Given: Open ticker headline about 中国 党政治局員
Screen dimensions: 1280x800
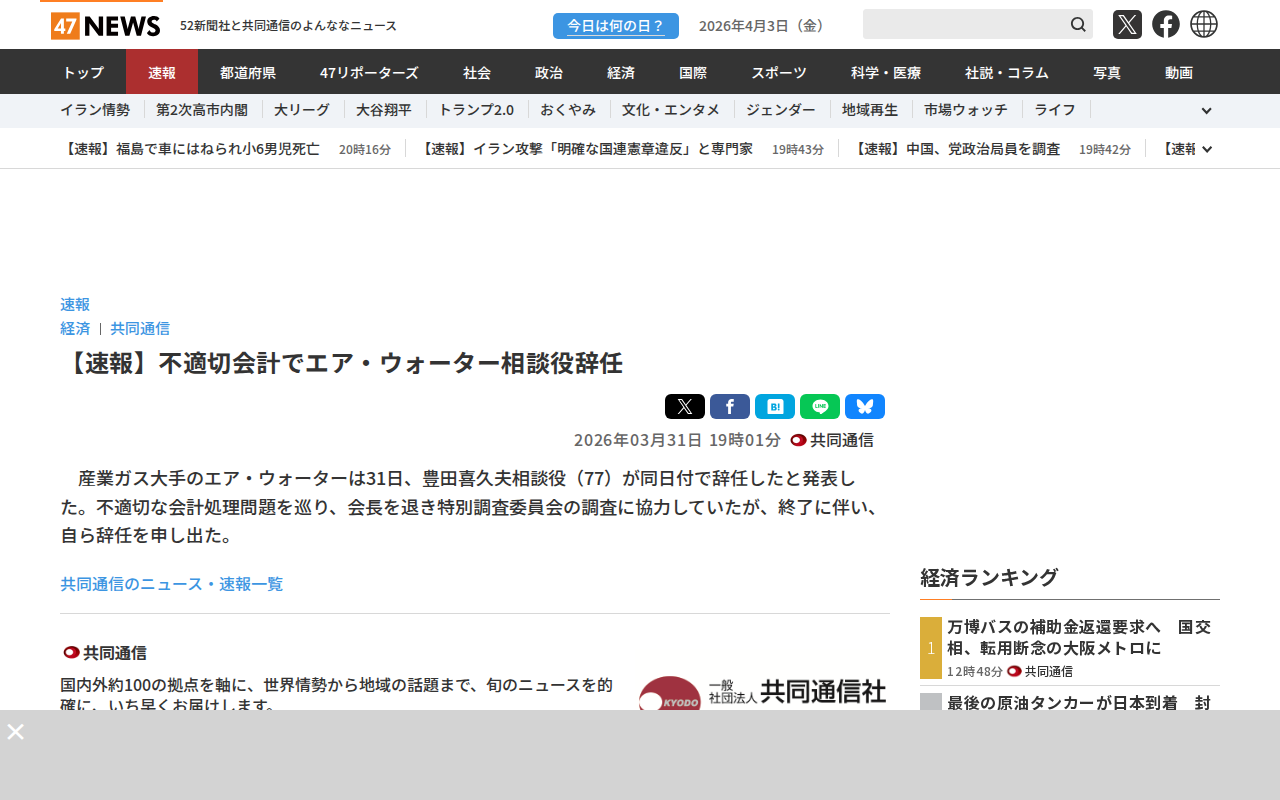Looking at the screenshot, I should point(956,149).
